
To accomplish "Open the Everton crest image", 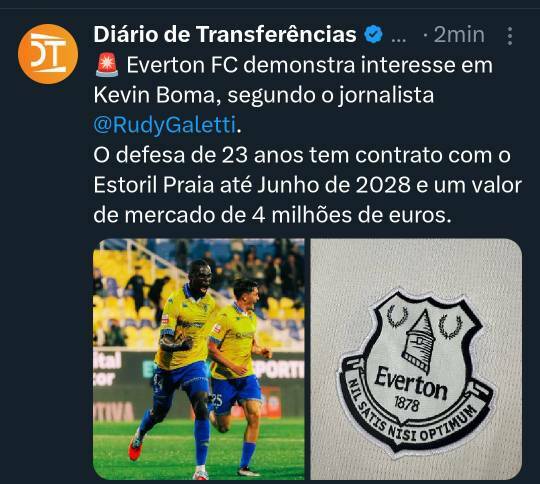I will click(416, 359).
